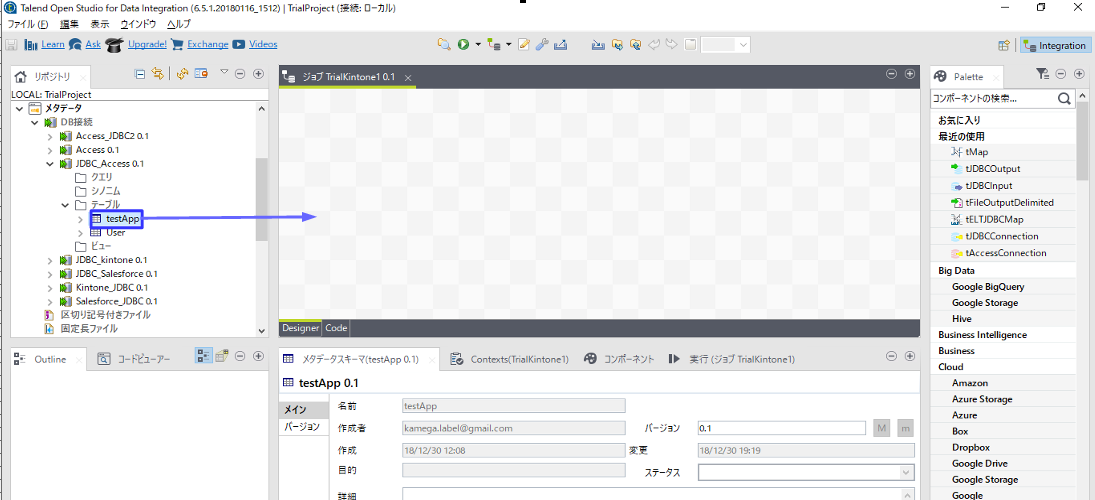Image resolution: width=1095 pixels, height=500 pixels.
Task: Expand the Access_JDBC2 0.1 connection
Action: pos(50,136)
